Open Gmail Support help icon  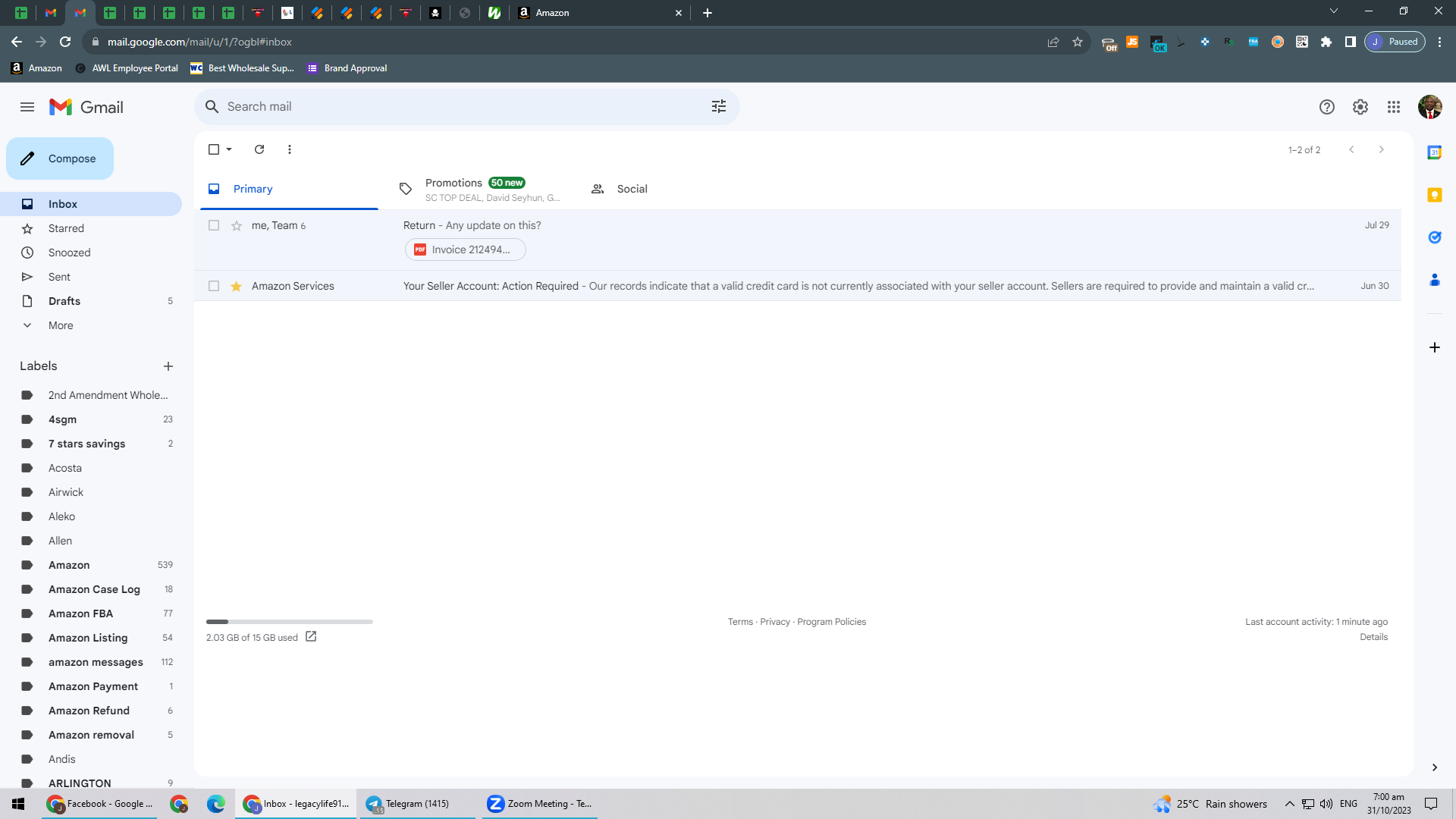tap(1327, 107)
